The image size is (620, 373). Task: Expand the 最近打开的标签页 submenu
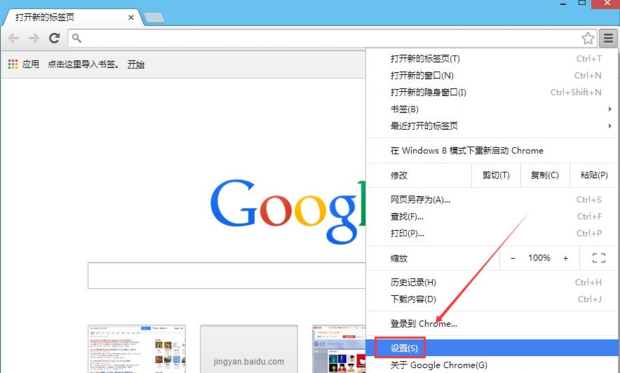click(x=492, y=126)
